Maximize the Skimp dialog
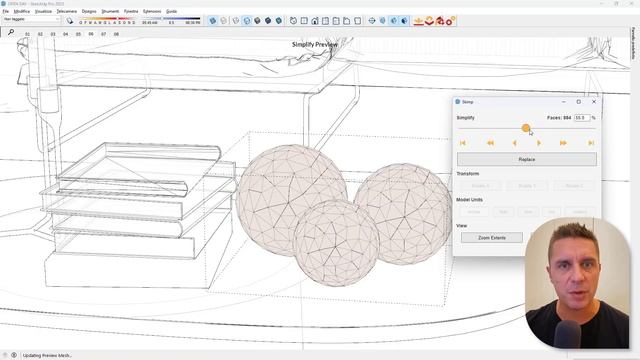Viewport: 640px width, 360px height. pos(578,102)
